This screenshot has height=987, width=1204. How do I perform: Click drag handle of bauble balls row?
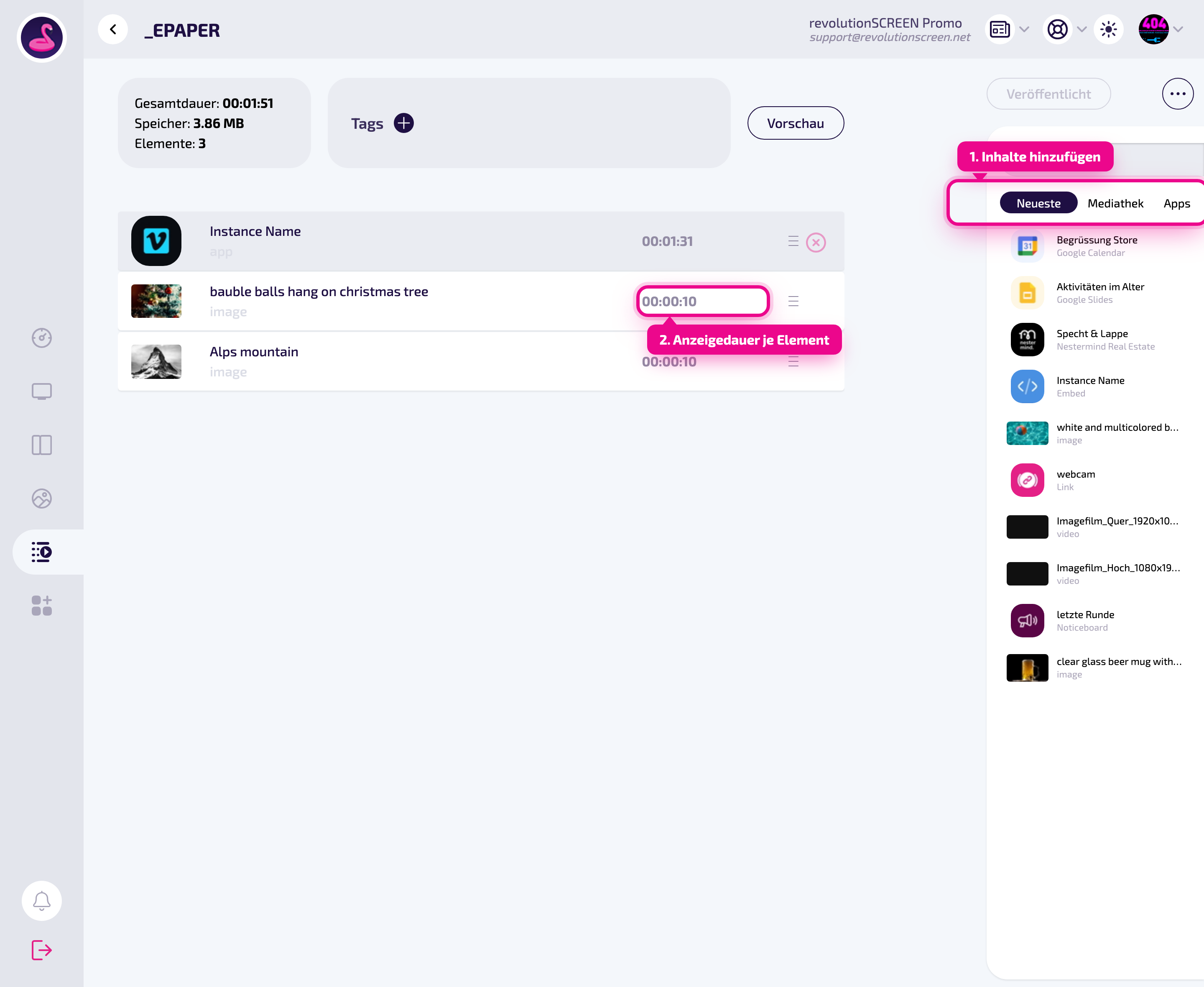(x=793, y=302)
